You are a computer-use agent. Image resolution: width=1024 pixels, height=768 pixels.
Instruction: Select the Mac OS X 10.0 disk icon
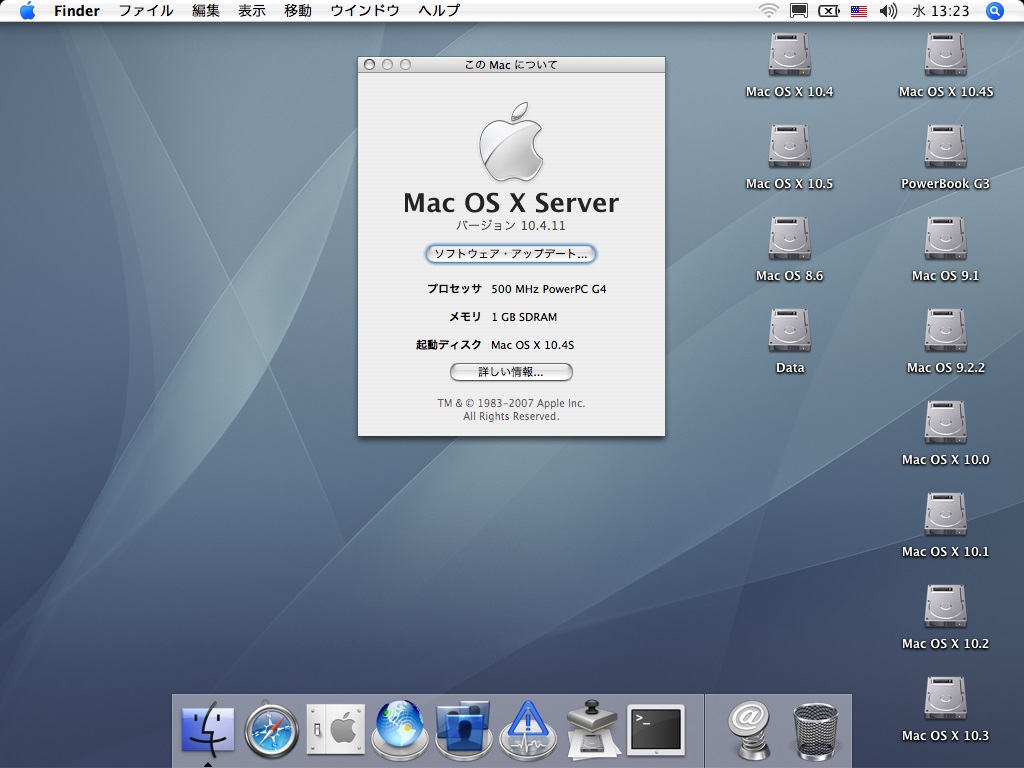946,424
